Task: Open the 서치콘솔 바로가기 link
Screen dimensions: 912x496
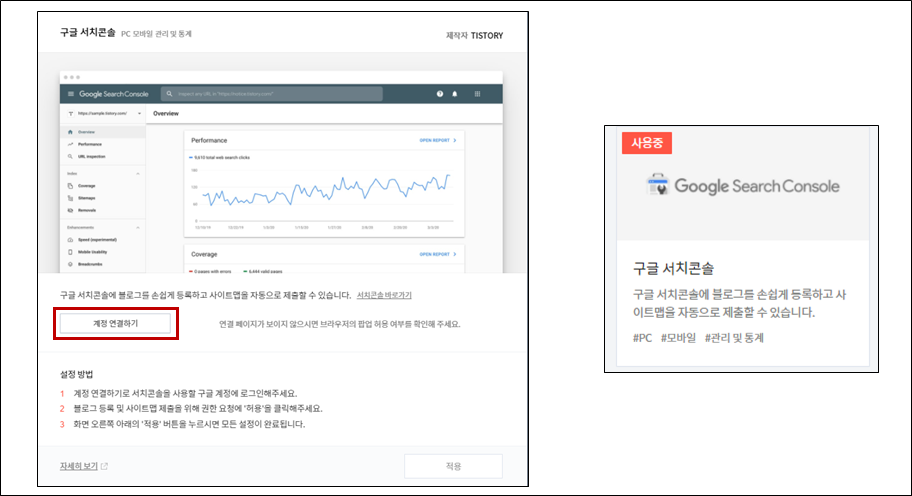Action: coord(384,295)
